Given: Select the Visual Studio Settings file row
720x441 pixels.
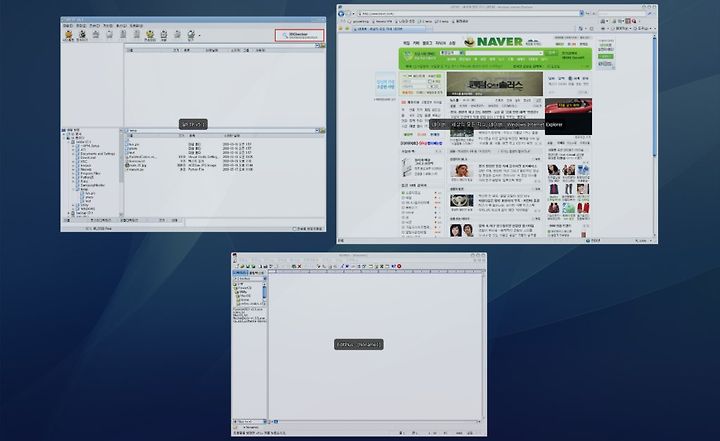Looking at the screenshot, I should 189,157.
